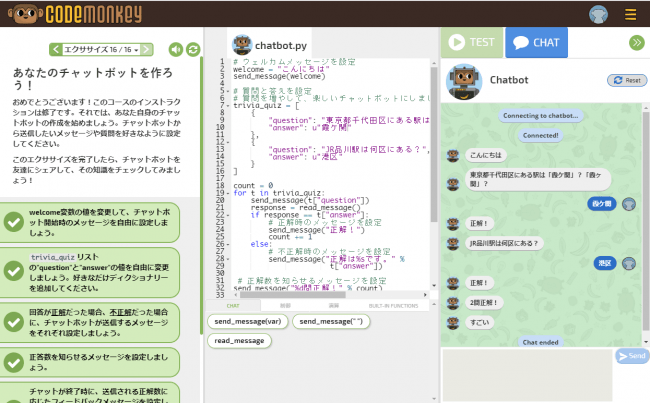Click code editor scroll-right arrow
This screenshot has width=650, height=403.
click(425, 295)
